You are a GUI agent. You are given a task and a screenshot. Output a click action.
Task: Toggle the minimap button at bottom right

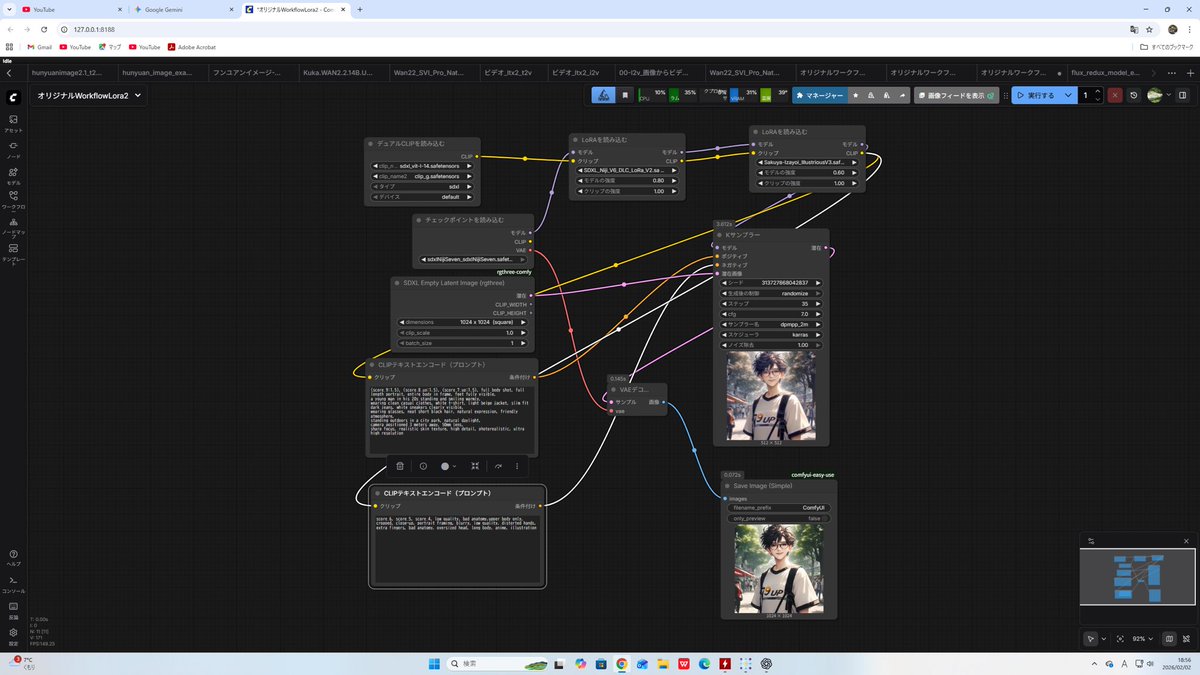tap(1169, 638)
